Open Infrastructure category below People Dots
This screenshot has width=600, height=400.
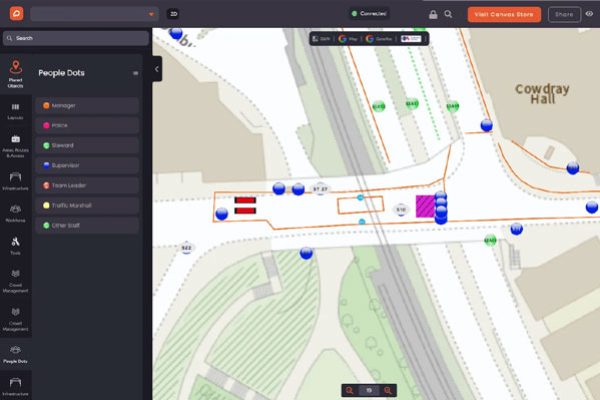pos(16,387)
